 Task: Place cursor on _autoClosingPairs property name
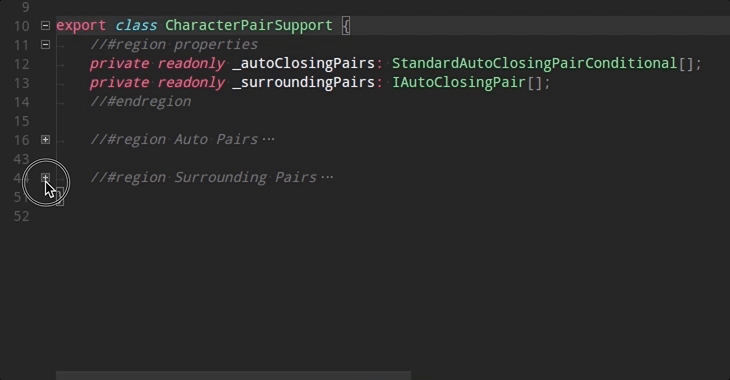point(303,63)
